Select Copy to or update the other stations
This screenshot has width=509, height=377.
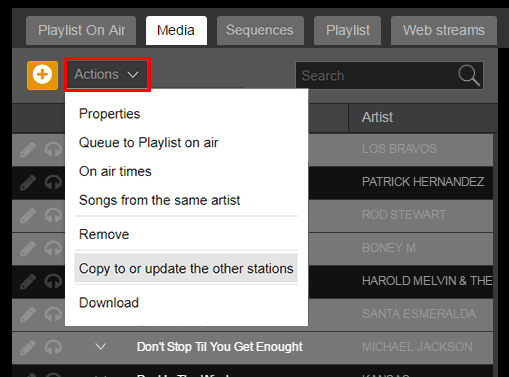[186, 268]
